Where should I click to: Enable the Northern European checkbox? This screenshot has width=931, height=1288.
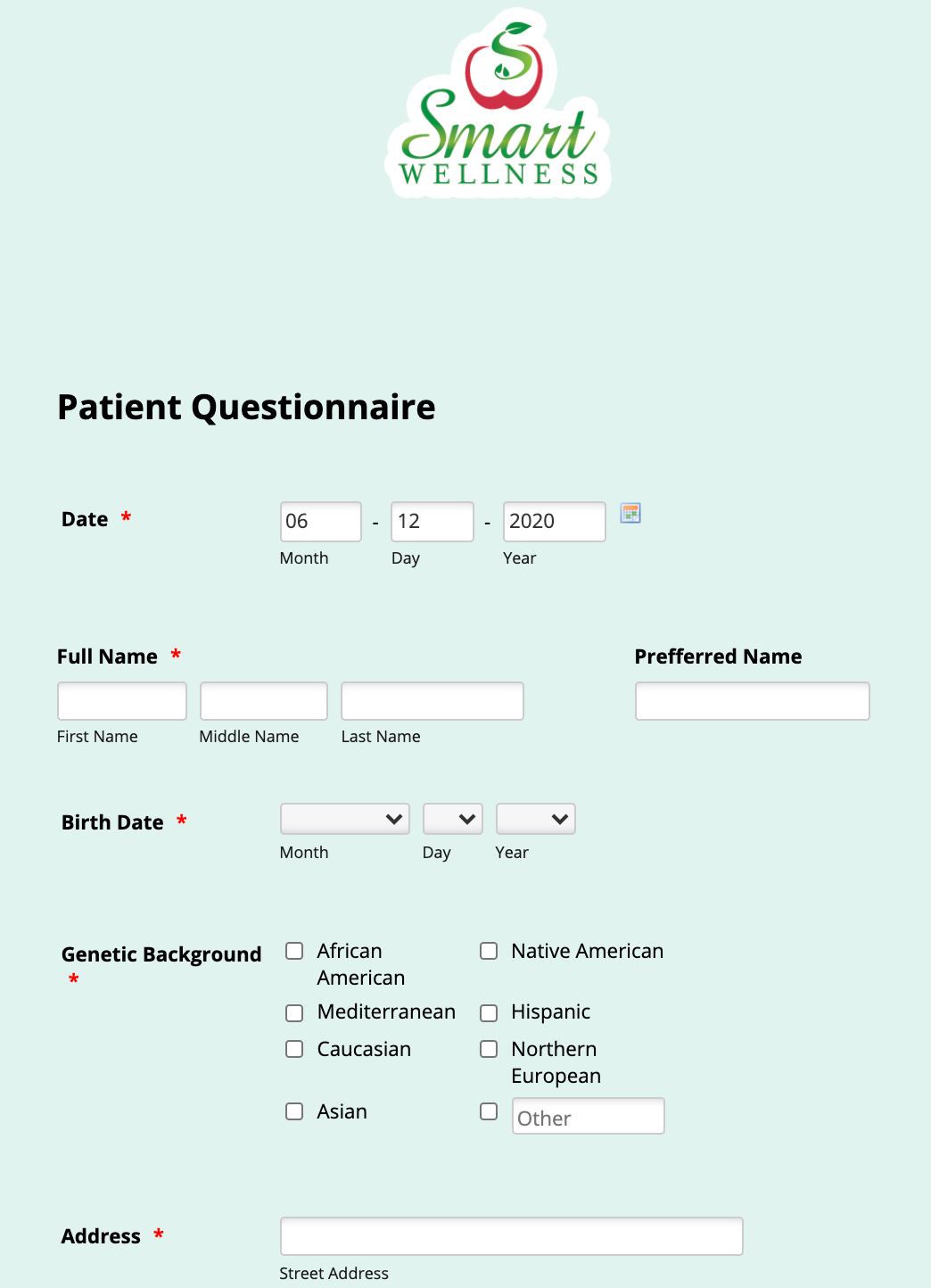(489, 1049)
